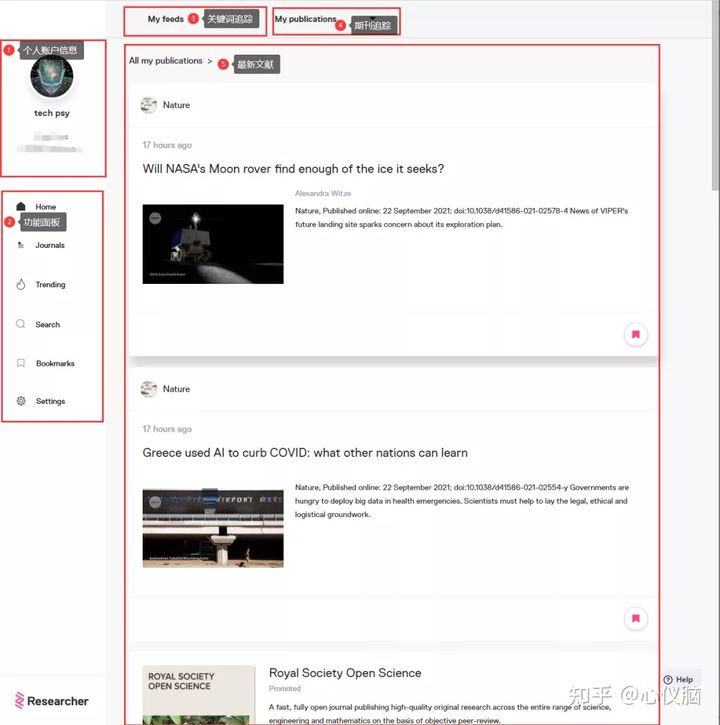The height and width of the screenshot is (725, 720).
Task: Click the author name Alexandra Witze
Action: (323, 193)
